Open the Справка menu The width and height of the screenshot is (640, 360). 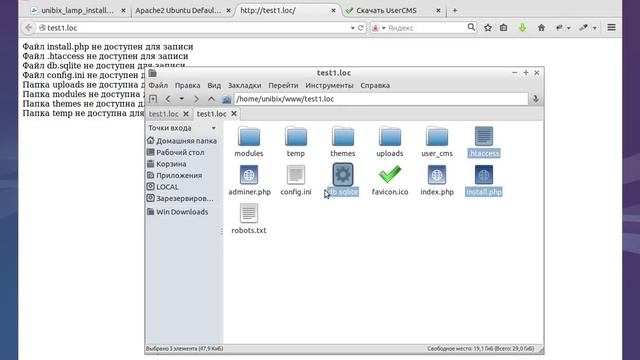375,85
